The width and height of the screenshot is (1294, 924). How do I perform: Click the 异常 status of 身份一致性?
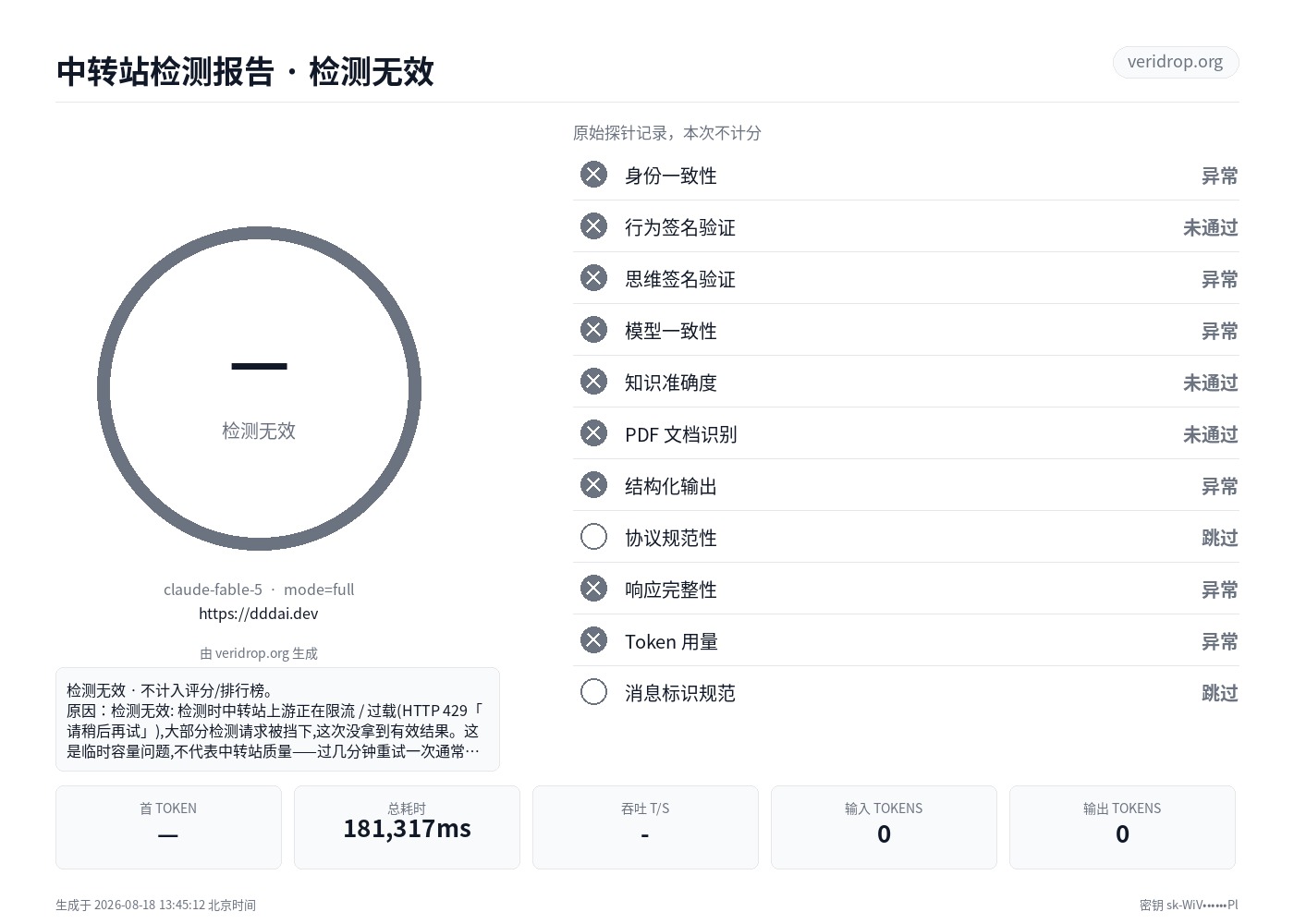coord(1219,176)
